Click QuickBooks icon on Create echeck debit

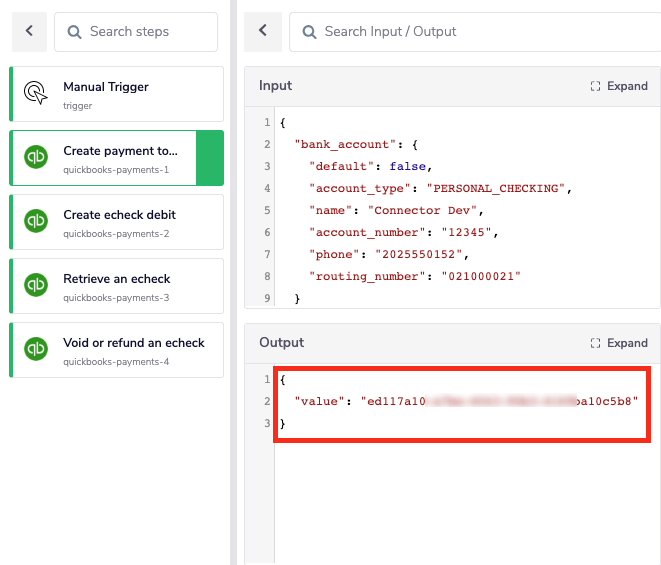(x=36, y=221)
